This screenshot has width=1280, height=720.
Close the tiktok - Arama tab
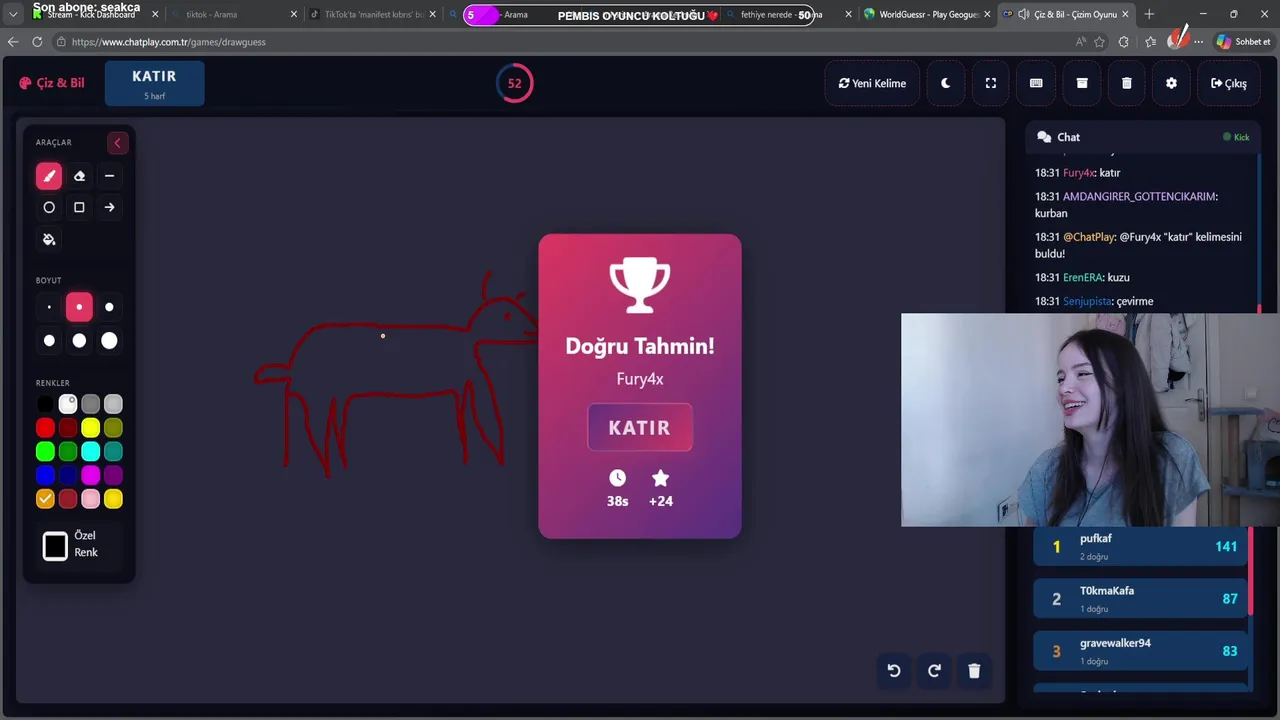tap(294, 14)
